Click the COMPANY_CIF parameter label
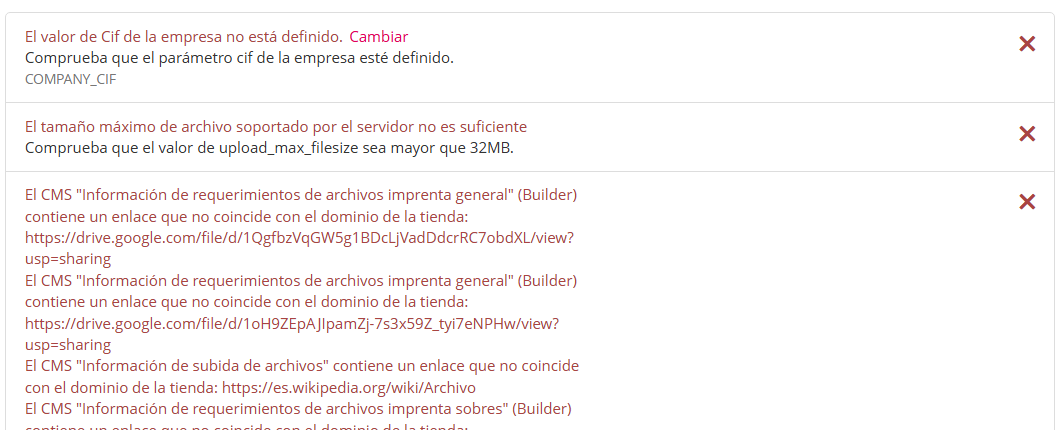Viewport: 1063px width, 430px height. 70,79
